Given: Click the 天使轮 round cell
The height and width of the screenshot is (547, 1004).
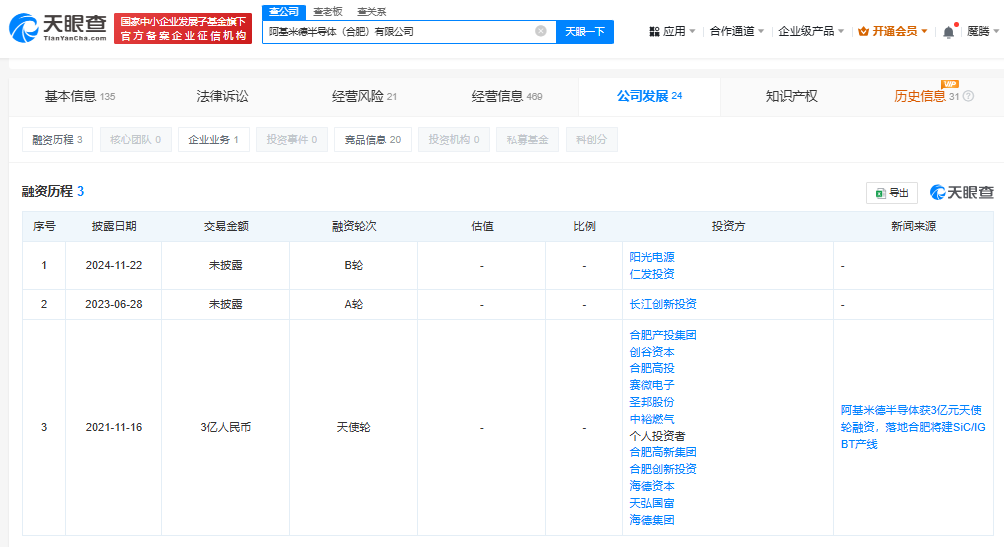Looking at the screenshot, I should pyautogui.click(x=353, y=427).
